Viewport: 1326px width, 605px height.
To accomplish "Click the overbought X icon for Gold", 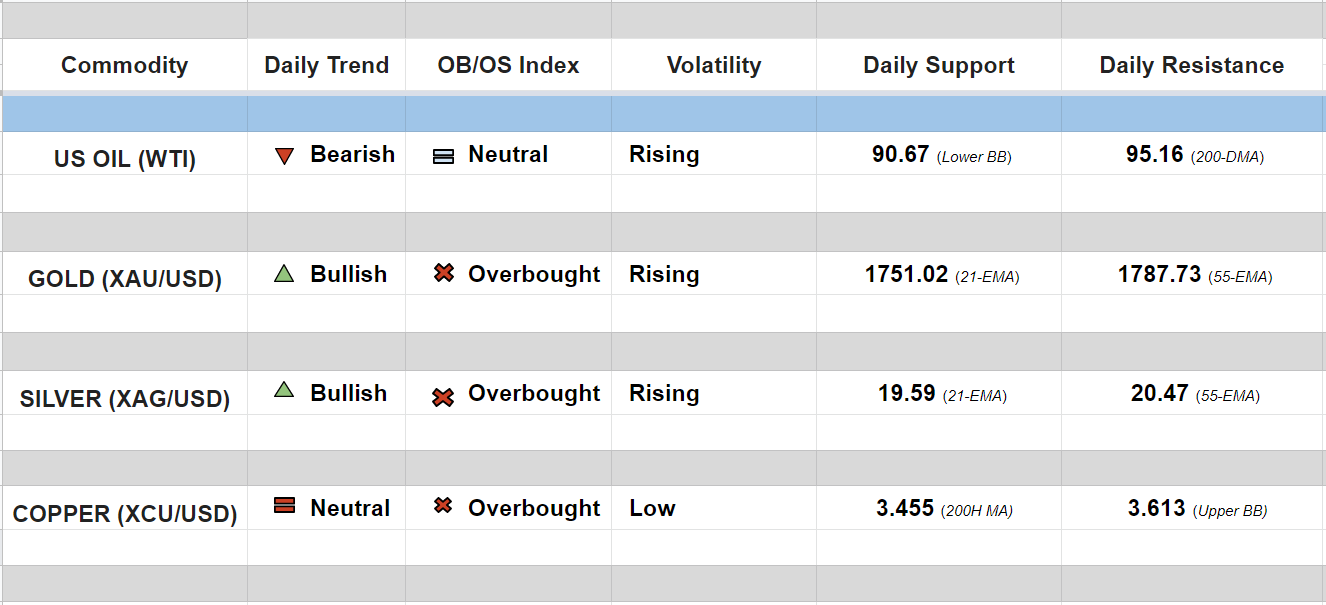I will point(444,273).
